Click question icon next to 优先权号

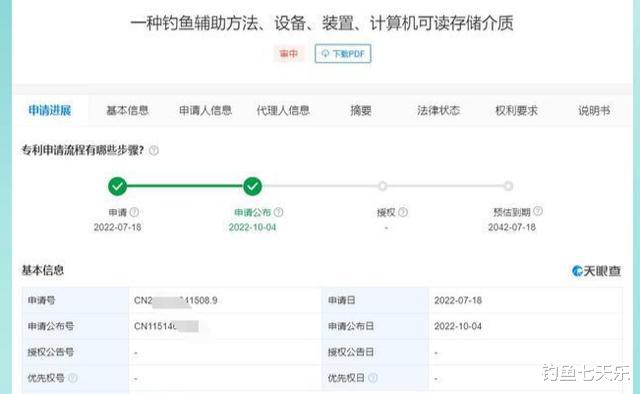(73, 378)
